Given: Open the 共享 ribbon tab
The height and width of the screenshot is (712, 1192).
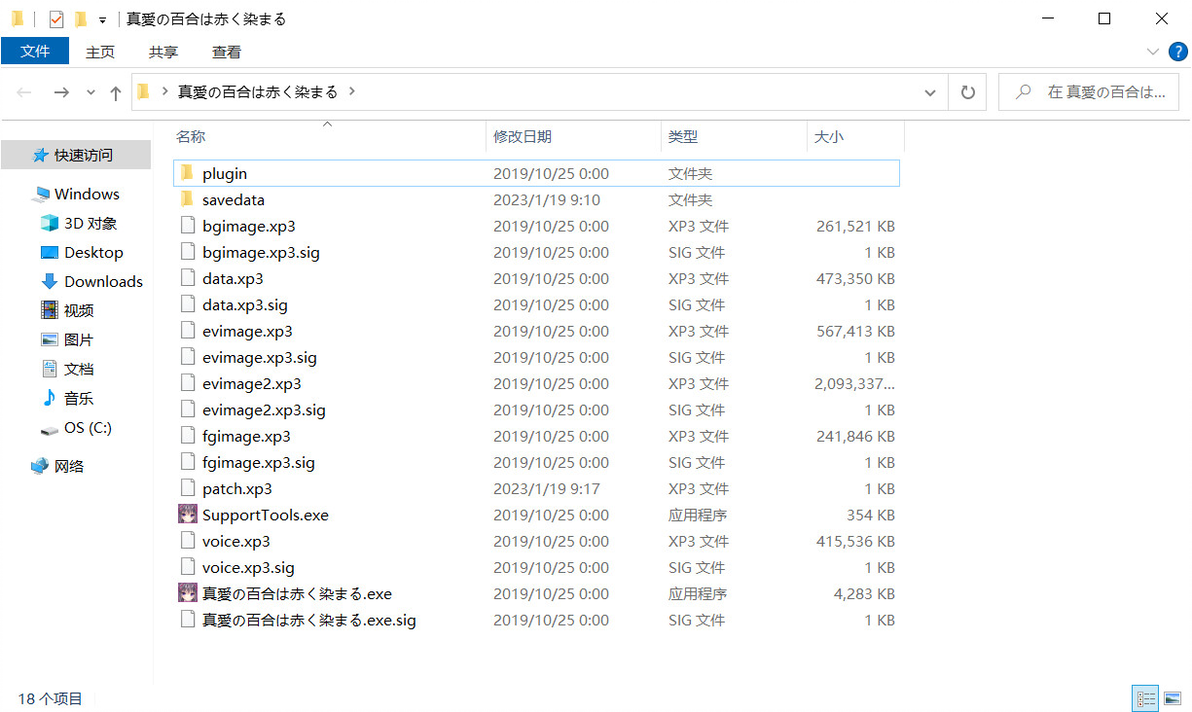Looking at the screenshot, I should (x=163, y=52).
